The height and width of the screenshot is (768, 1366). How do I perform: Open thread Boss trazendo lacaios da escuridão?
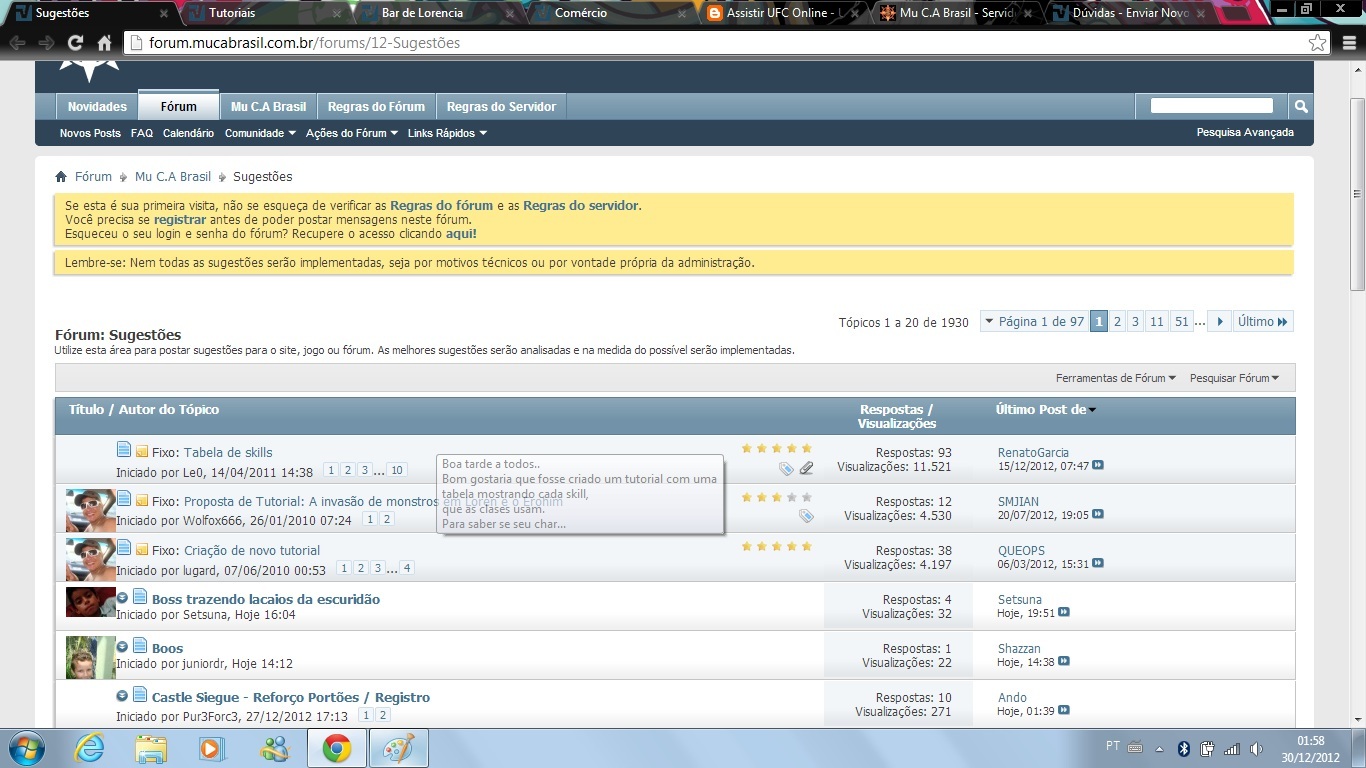click(266, 599)
